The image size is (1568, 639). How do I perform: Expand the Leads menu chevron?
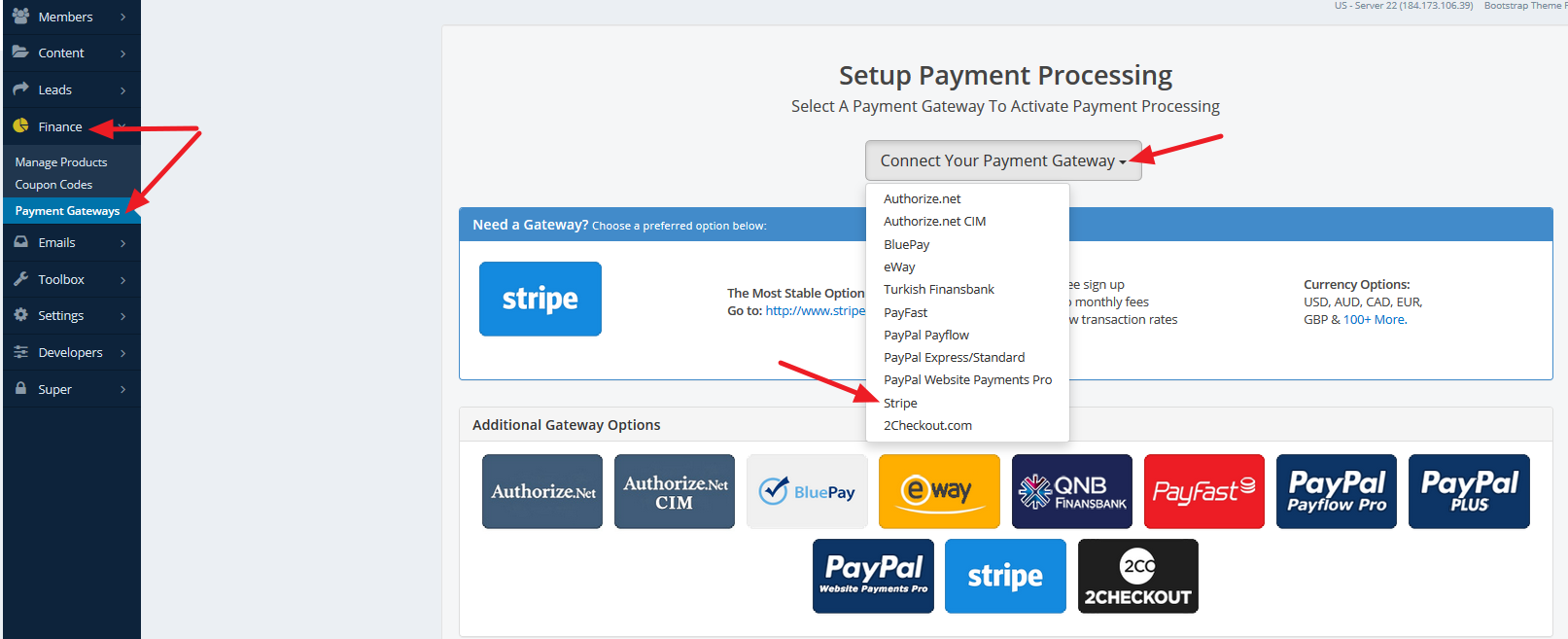pos(122,90)
